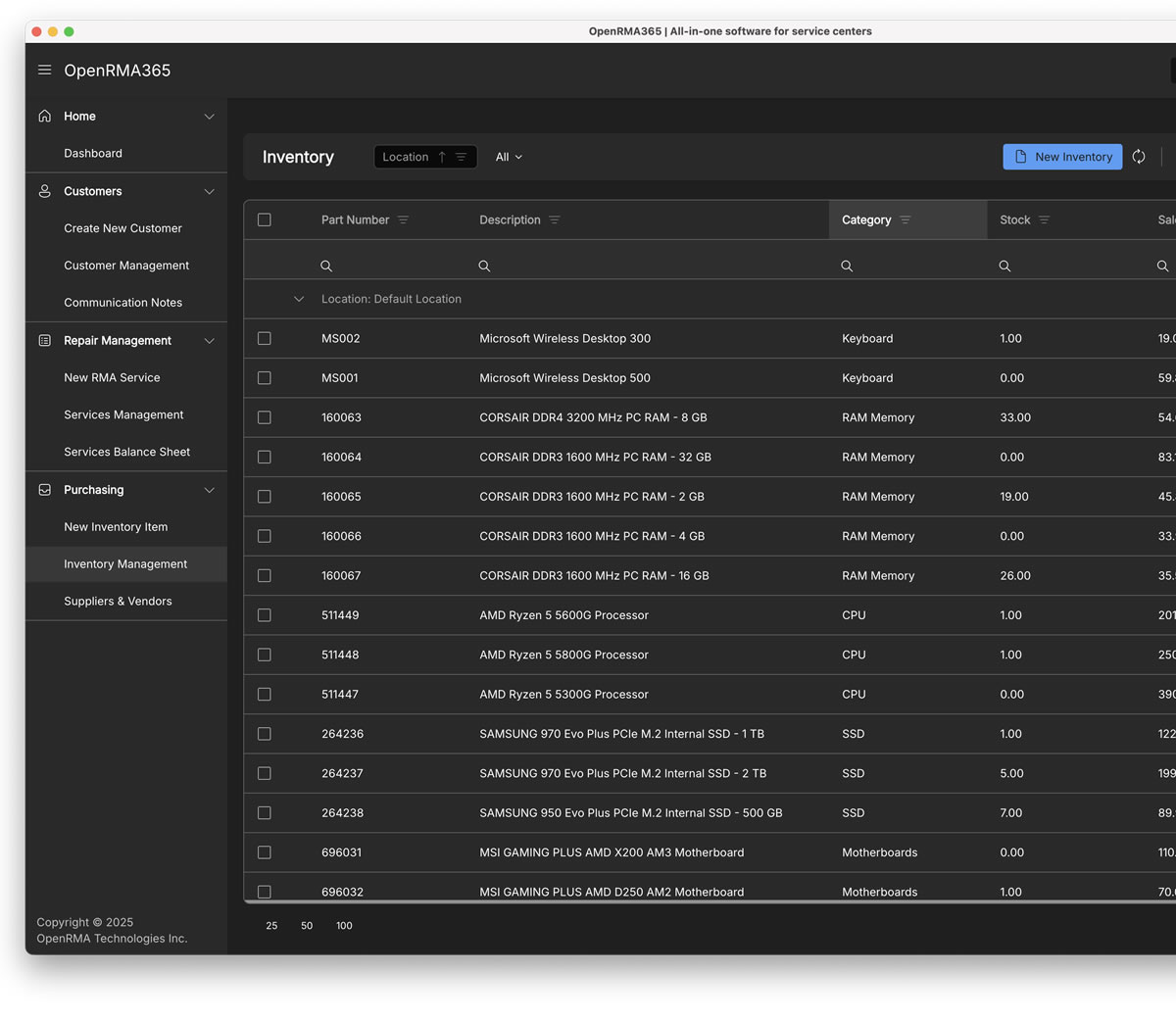Open the Dashboard page
1176x1020 pixels.
coord(93,153)
